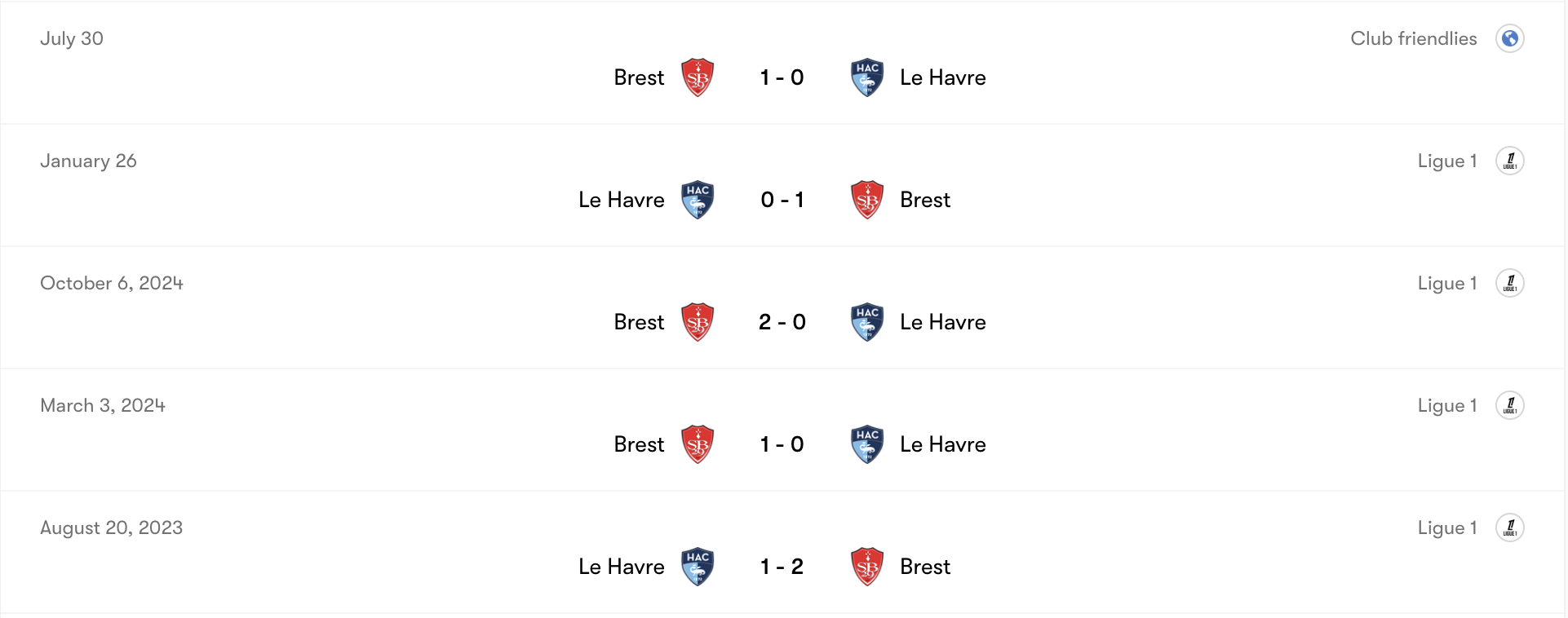Click the Le Havre crest in the March 3 match
Image resolution: width=1568 pixels, height=618 pixels.
(x=867, y=444)
